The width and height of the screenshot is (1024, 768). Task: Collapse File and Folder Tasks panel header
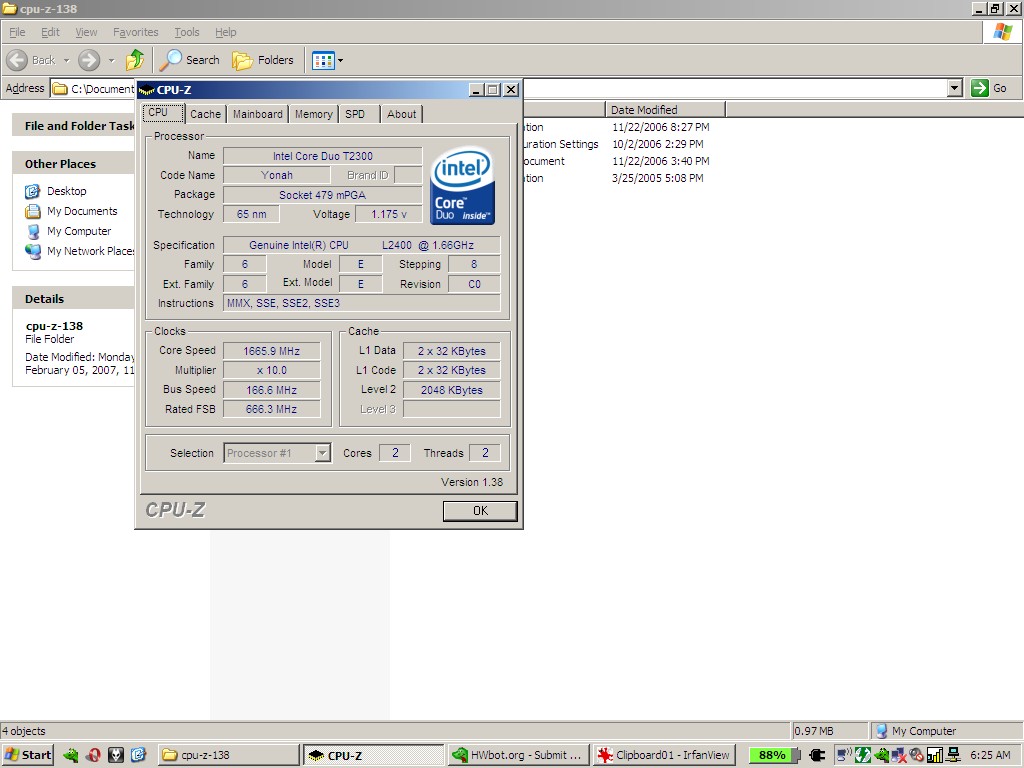pos(73,125)
